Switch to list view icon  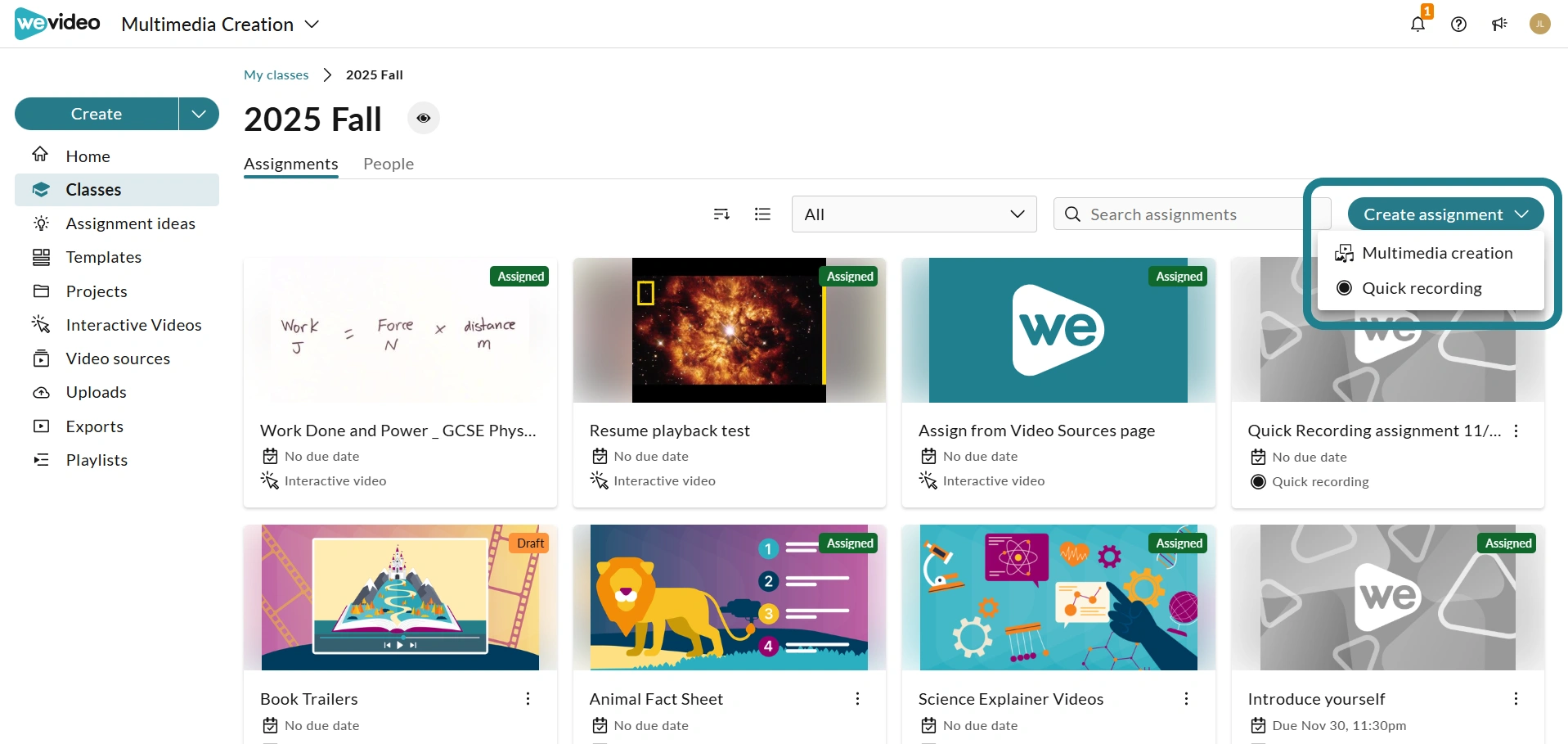pos(762,214)
